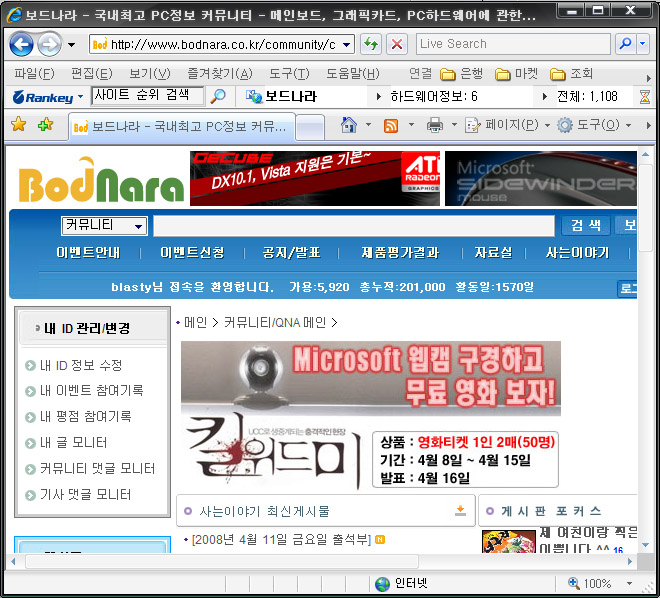
Task: Open the search provider dropdown arrow
Action: [643, 44]
